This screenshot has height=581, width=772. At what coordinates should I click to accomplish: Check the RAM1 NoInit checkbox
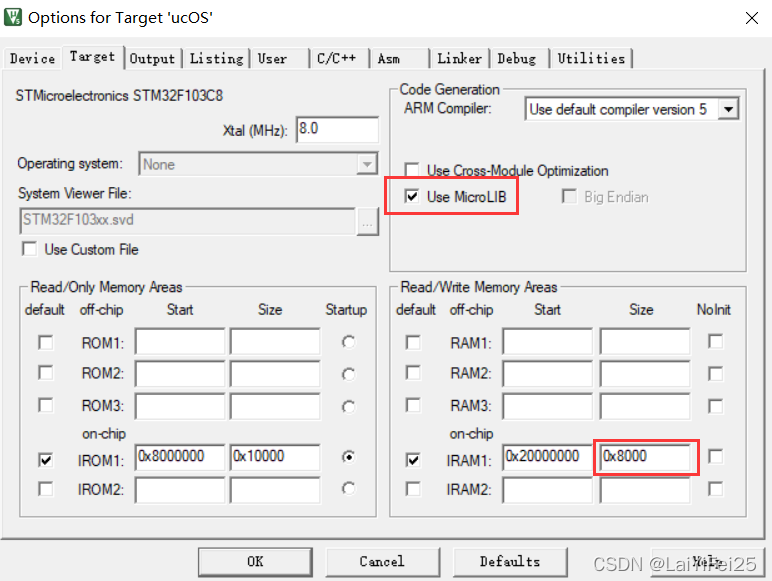point(715,341)
